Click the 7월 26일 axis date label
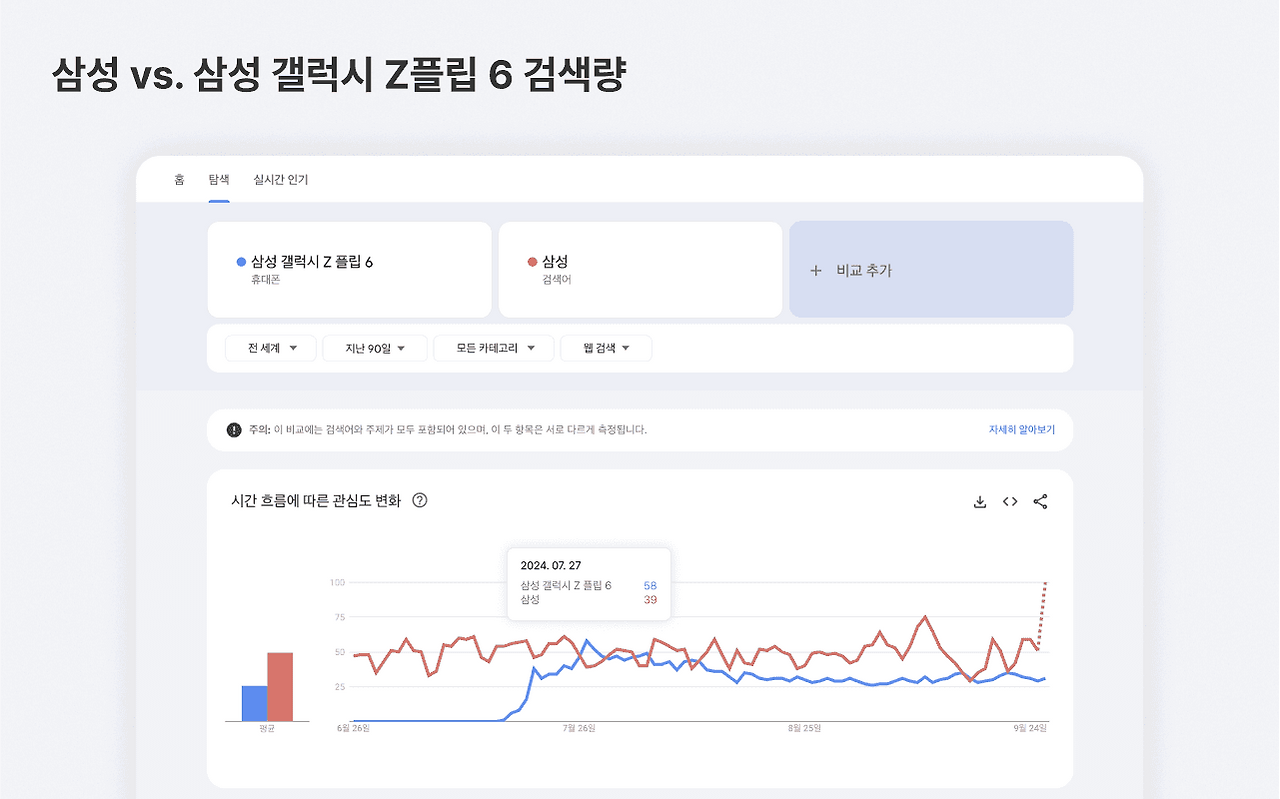This screenshot has height=799, width=1280. pyautogui.click(x=580, y=729)
